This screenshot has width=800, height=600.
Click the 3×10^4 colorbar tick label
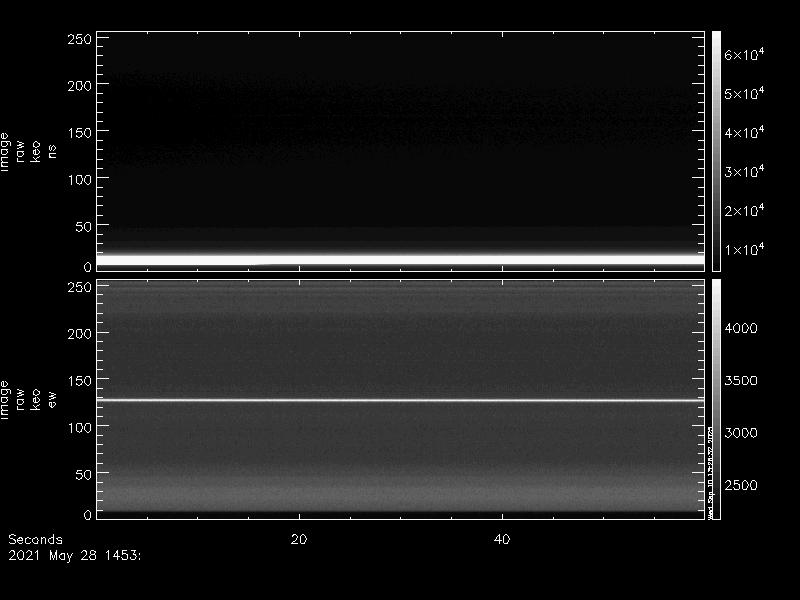coord(744,172)
